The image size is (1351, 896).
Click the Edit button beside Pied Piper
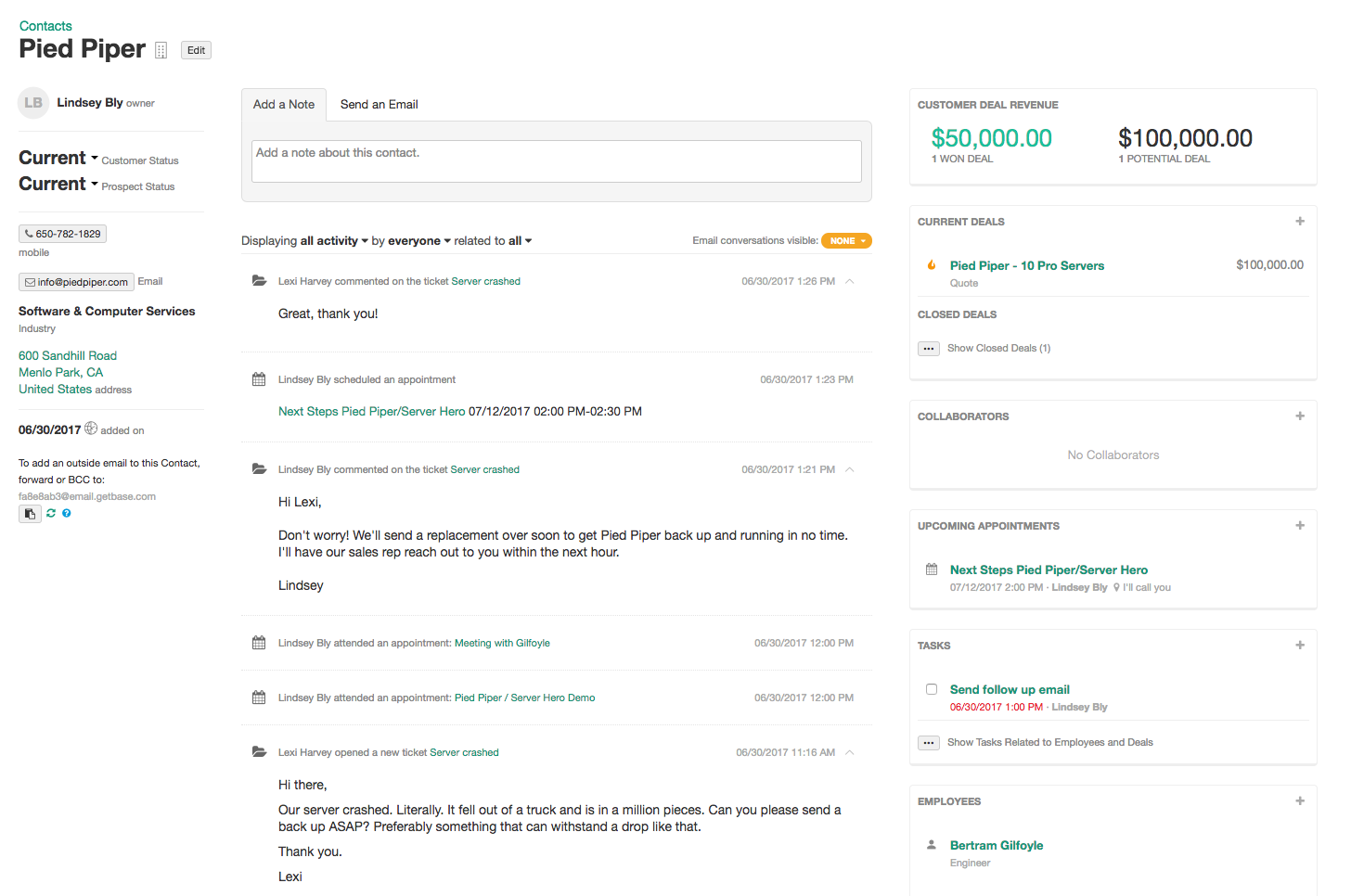[196, 50]
